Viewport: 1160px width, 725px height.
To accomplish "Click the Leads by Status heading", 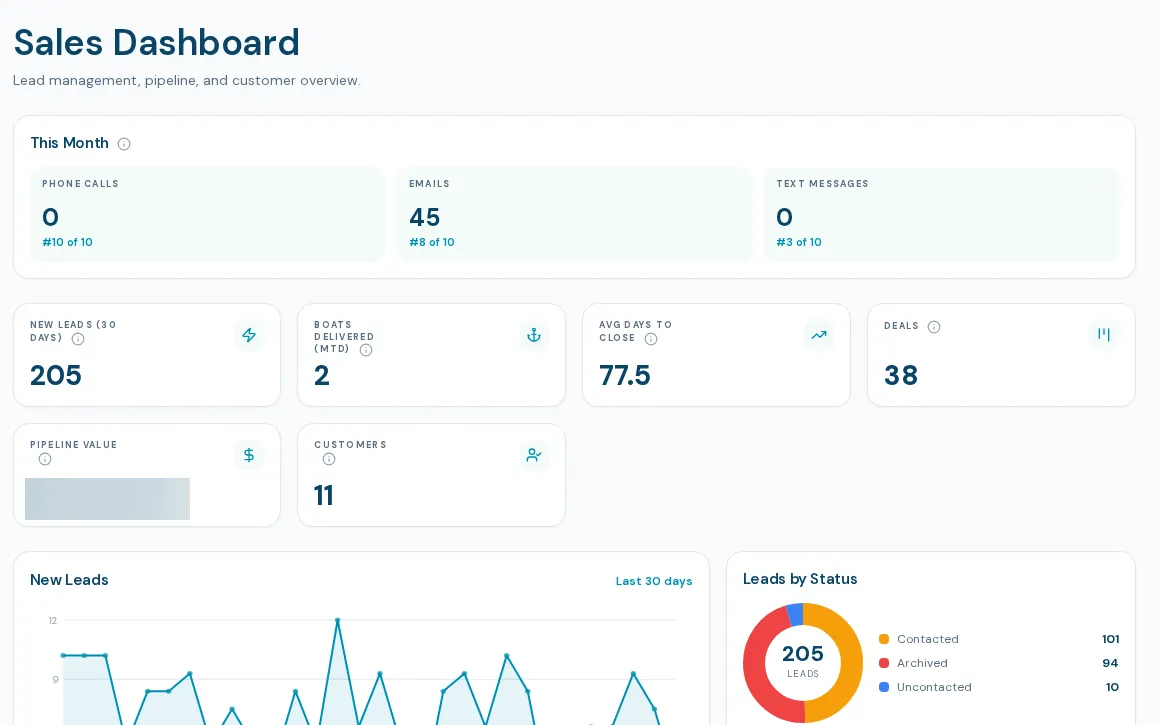I will click(x=800, y=579).
